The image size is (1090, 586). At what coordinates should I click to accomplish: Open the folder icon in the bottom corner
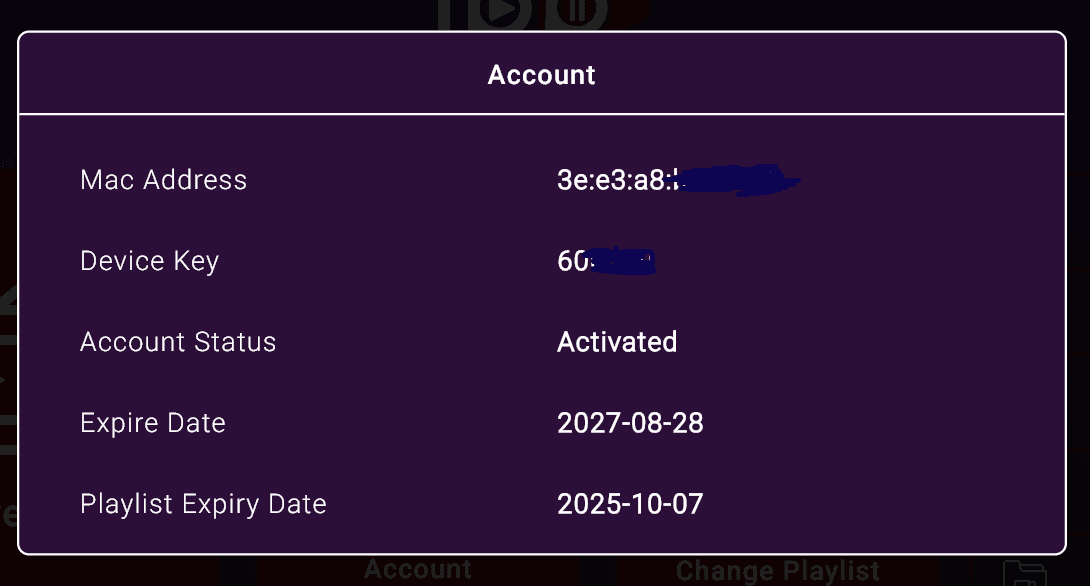click(x=1024, y=573)
